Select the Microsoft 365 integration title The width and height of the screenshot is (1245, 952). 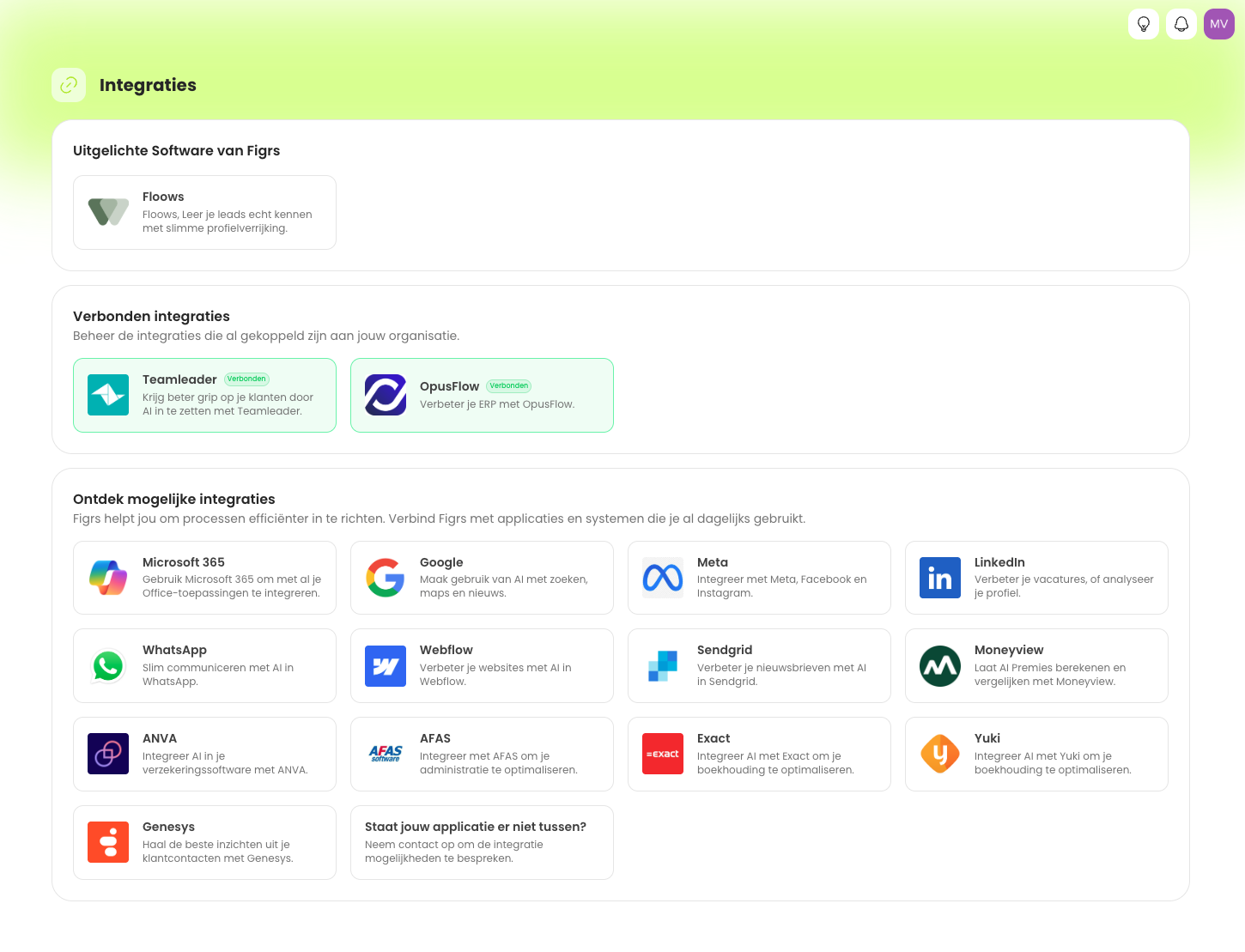(x=184, y=562)
